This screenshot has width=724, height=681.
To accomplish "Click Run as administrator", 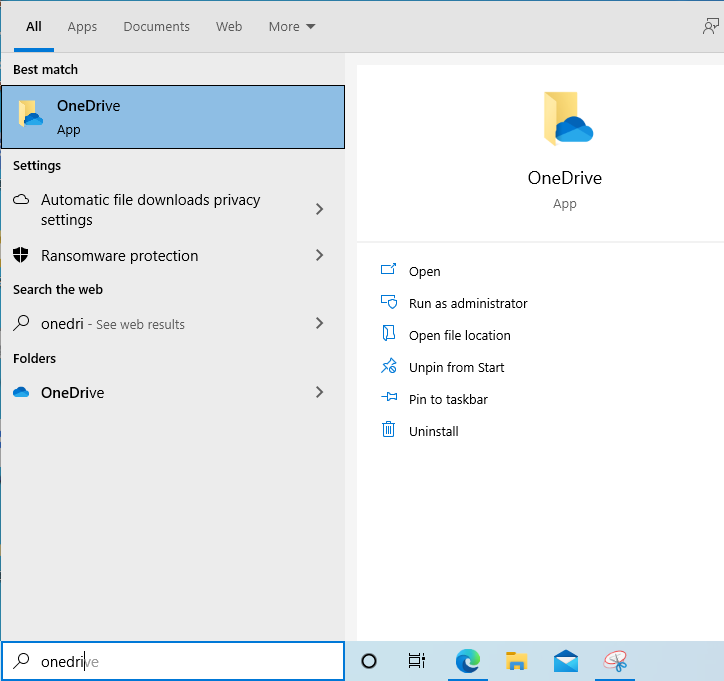I will tap(468, 303).
